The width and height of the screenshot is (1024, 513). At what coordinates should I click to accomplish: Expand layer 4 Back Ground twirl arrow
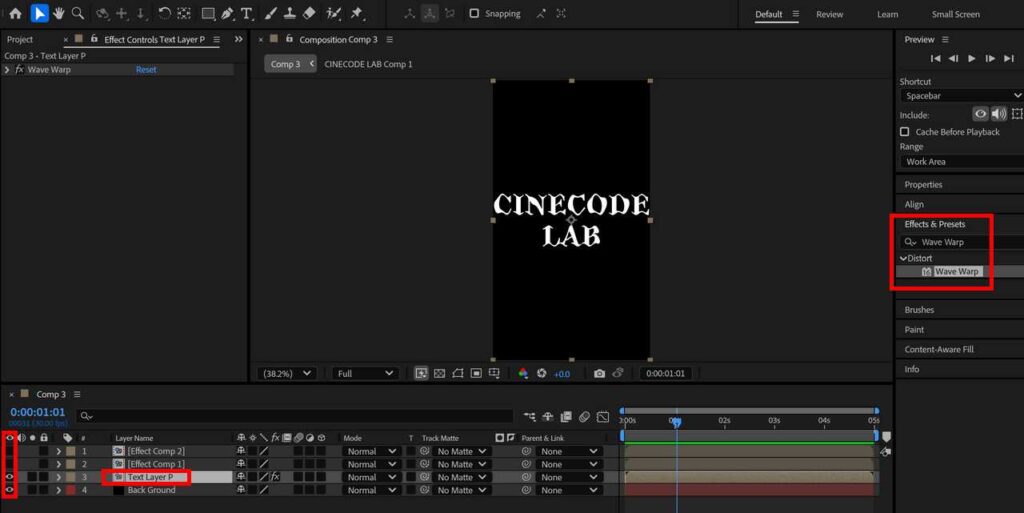click(x=58, y=490)
